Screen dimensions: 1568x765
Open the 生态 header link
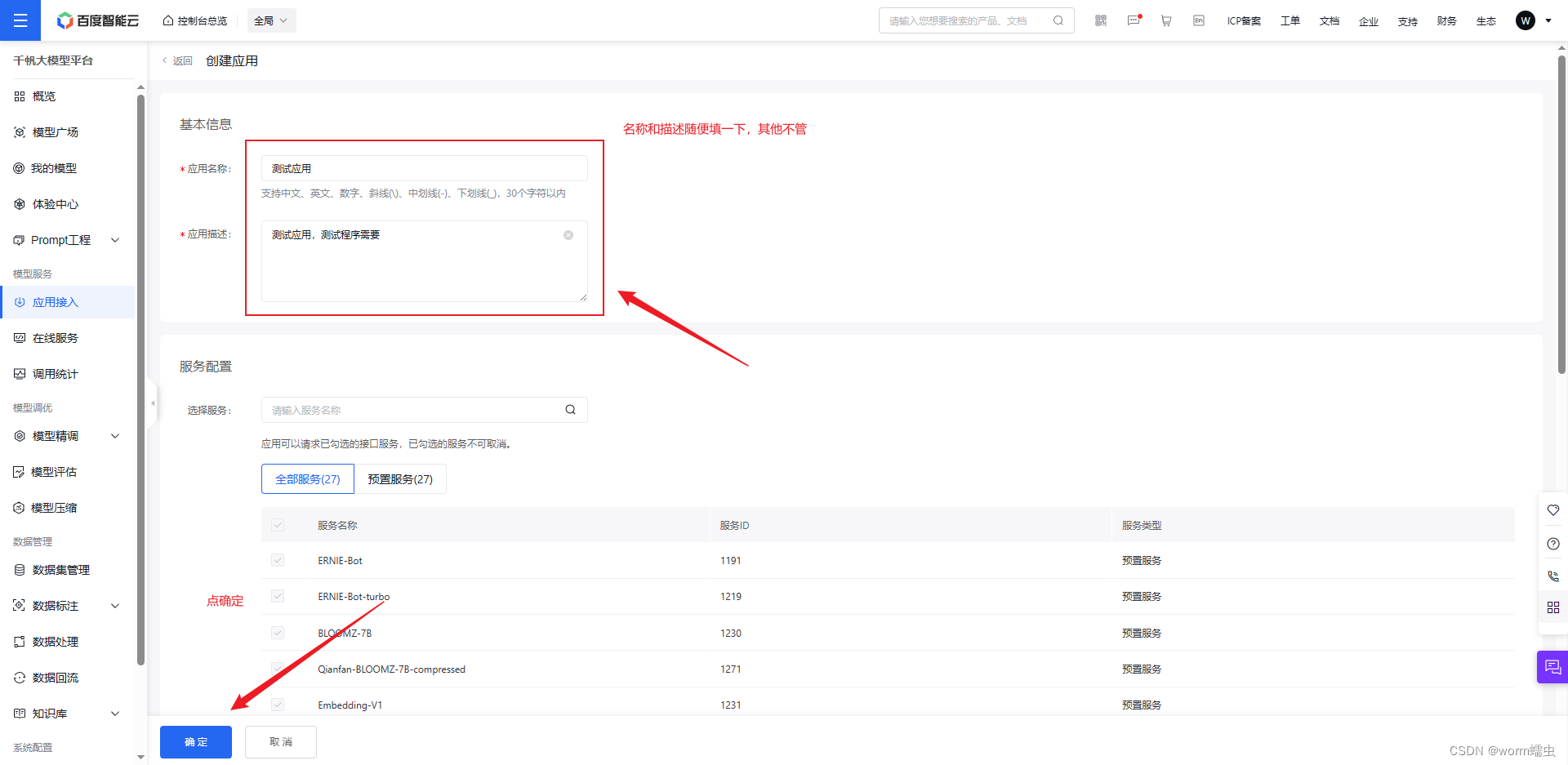(1486, 21)
